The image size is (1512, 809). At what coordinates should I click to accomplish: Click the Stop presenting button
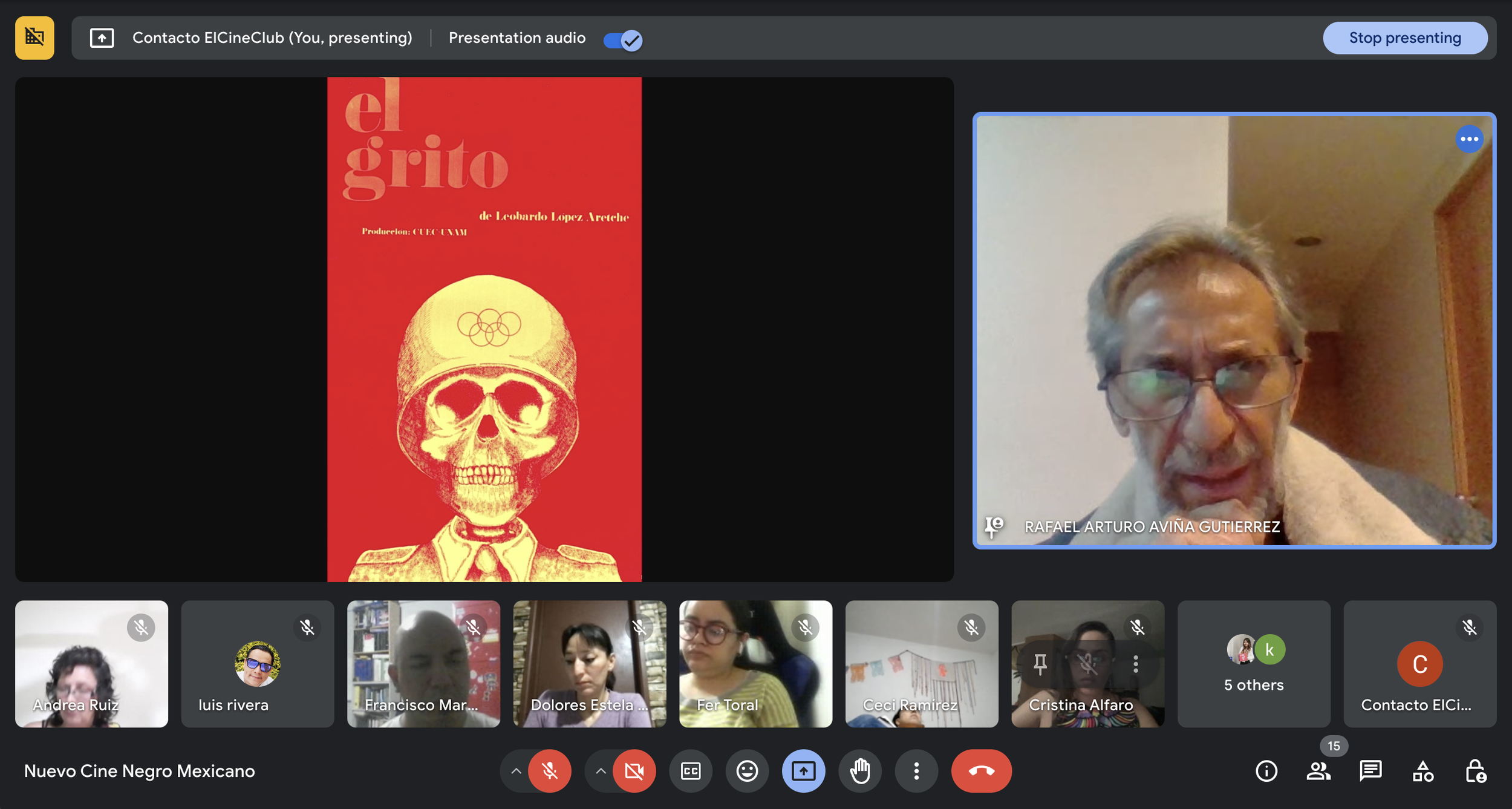coord(1404,38)
